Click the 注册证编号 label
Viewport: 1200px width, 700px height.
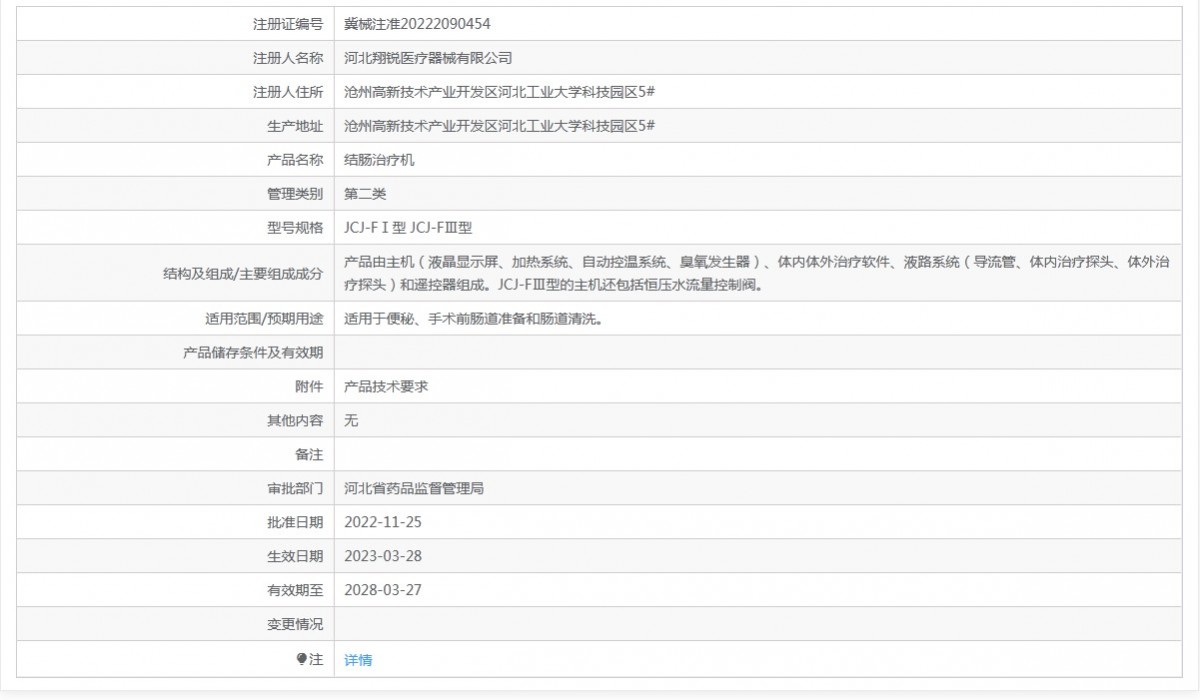tap(289, 24)
